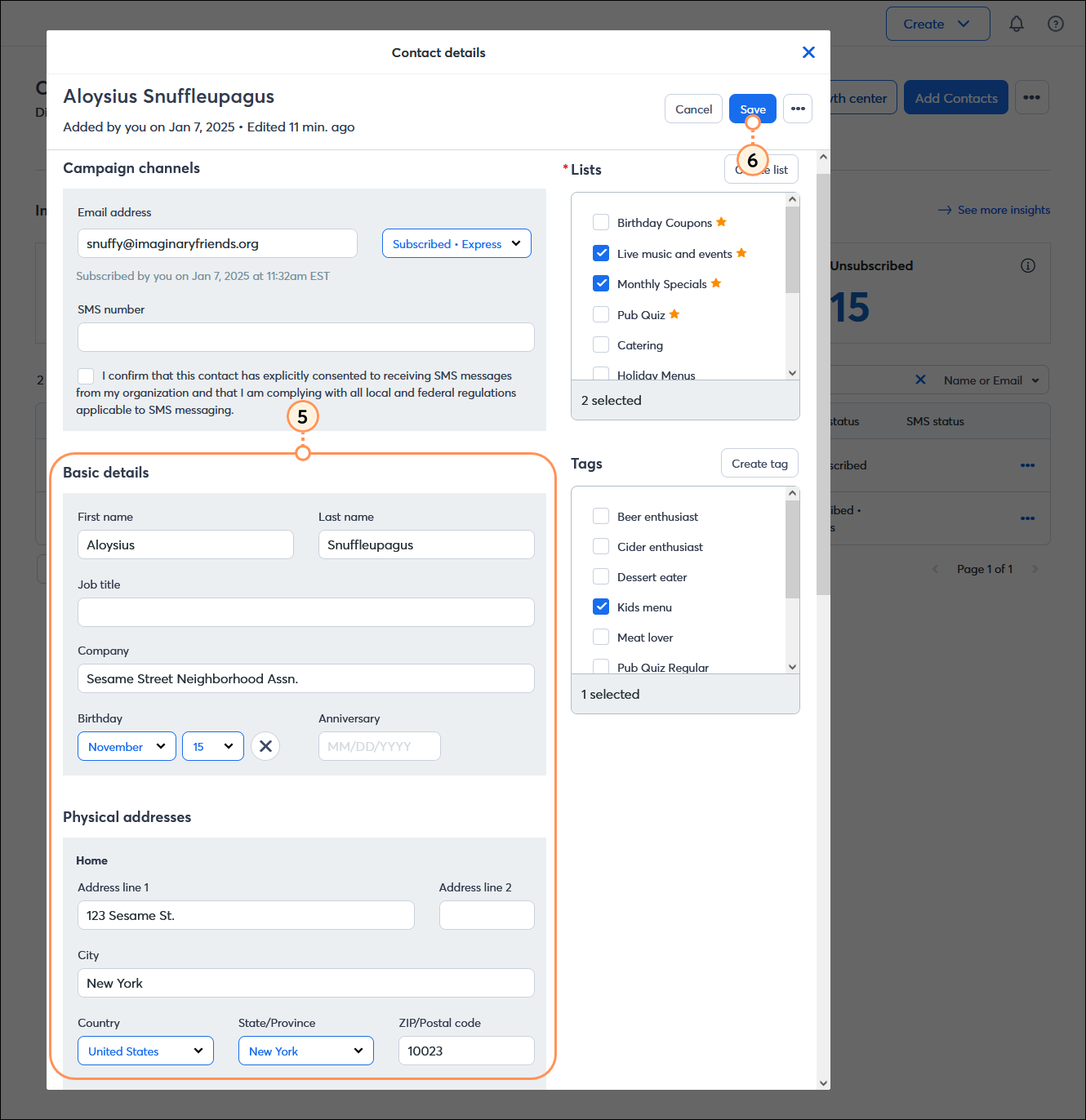Click the '1 selected' tags count
1086x1120 pixels.
tap(611, 694)
